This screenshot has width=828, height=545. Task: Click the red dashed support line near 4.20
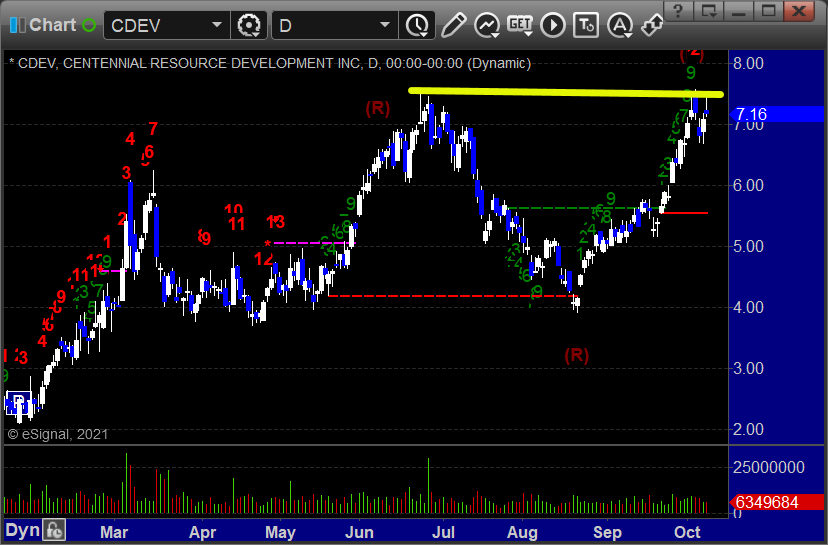(x=452, y=296)
